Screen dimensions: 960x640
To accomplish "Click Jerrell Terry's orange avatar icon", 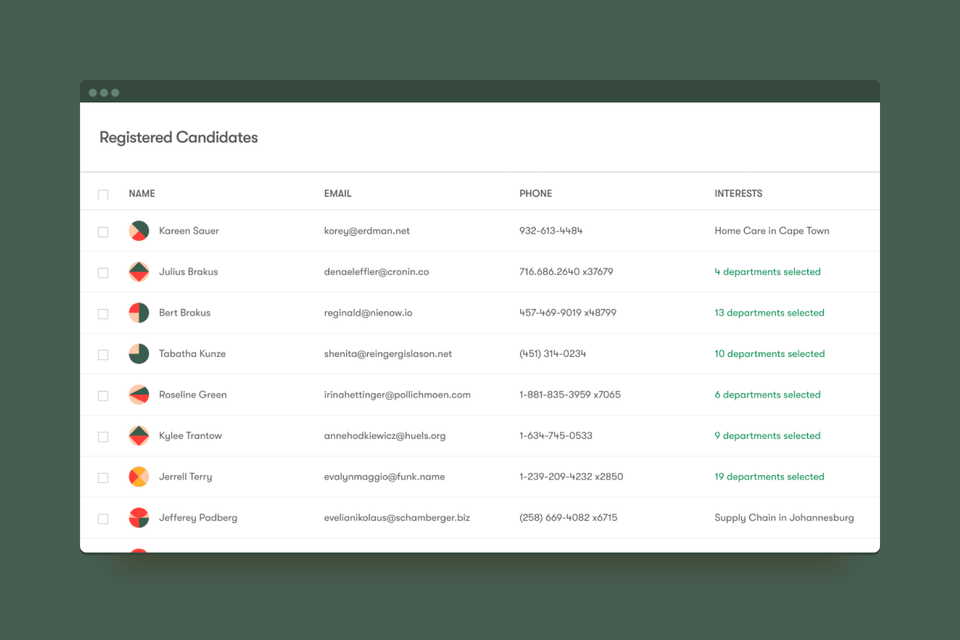I will [x=139, y=476].
